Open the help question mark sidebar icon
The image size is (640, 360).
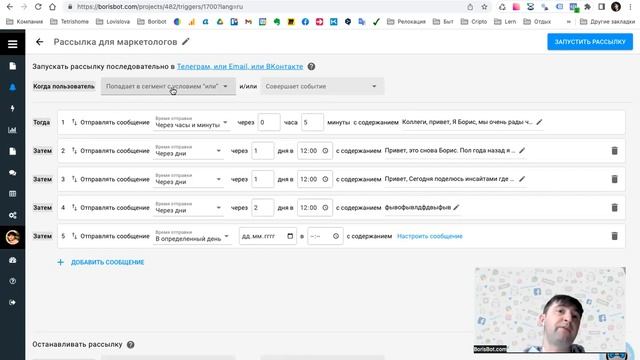pos(12,281)
